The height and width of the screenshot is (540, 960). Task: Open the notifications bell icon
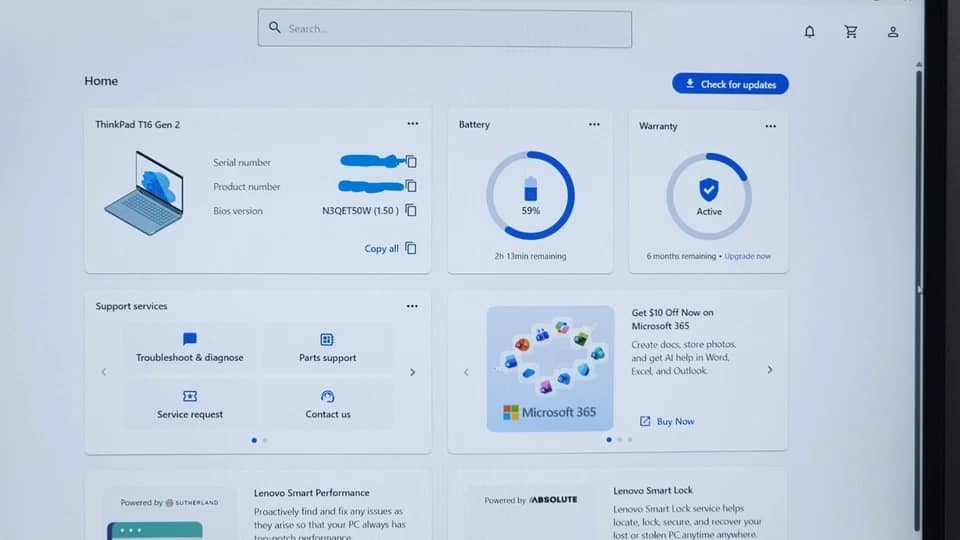click(x=809, y=31)
